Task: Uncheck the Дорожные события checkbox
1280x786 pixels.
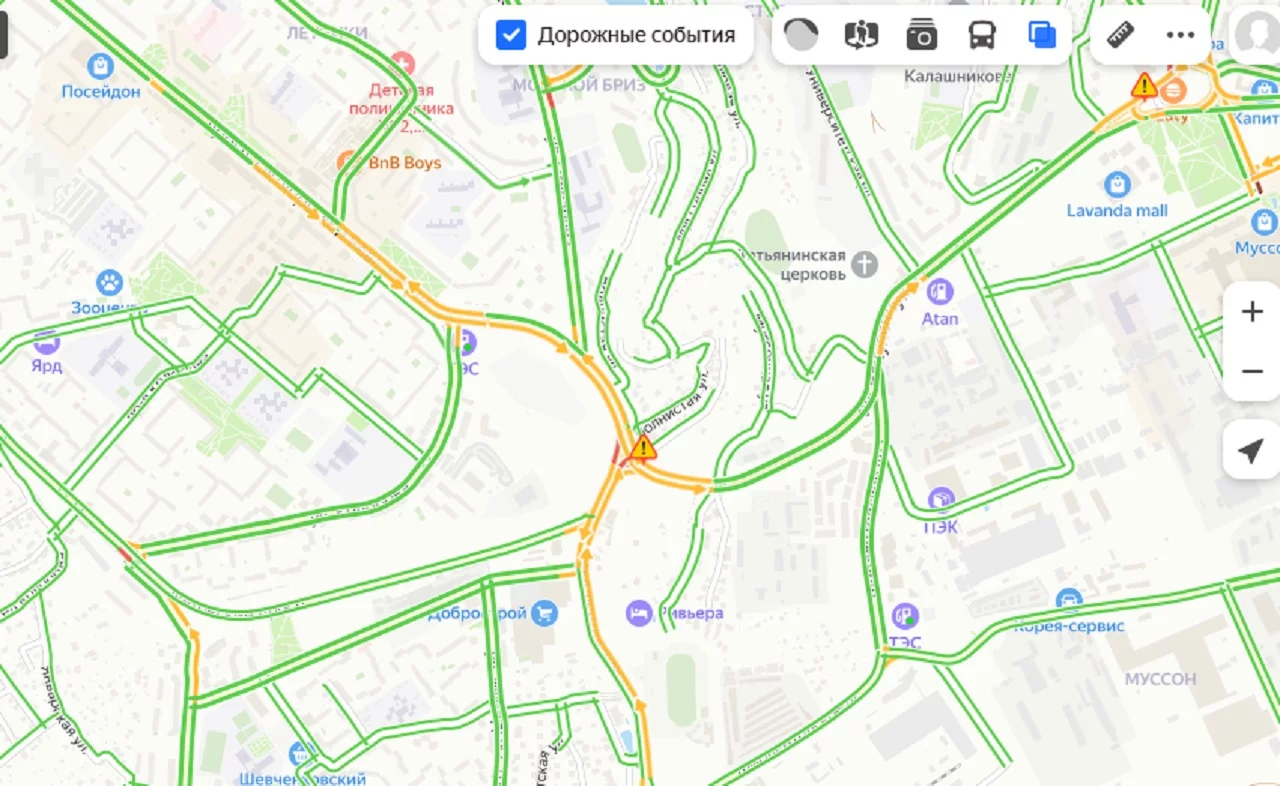Action: click(511, 35)
